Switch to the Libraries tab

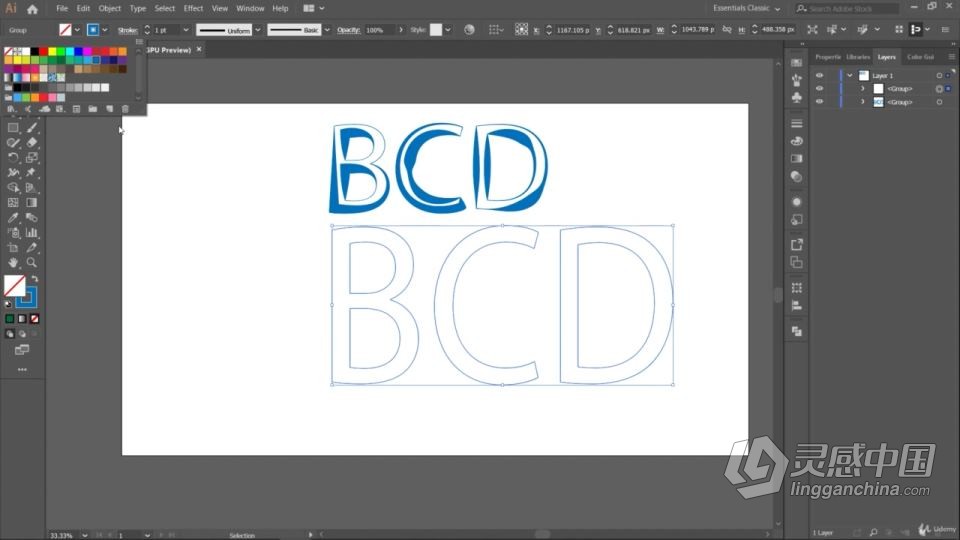click(x=858, y=57)
